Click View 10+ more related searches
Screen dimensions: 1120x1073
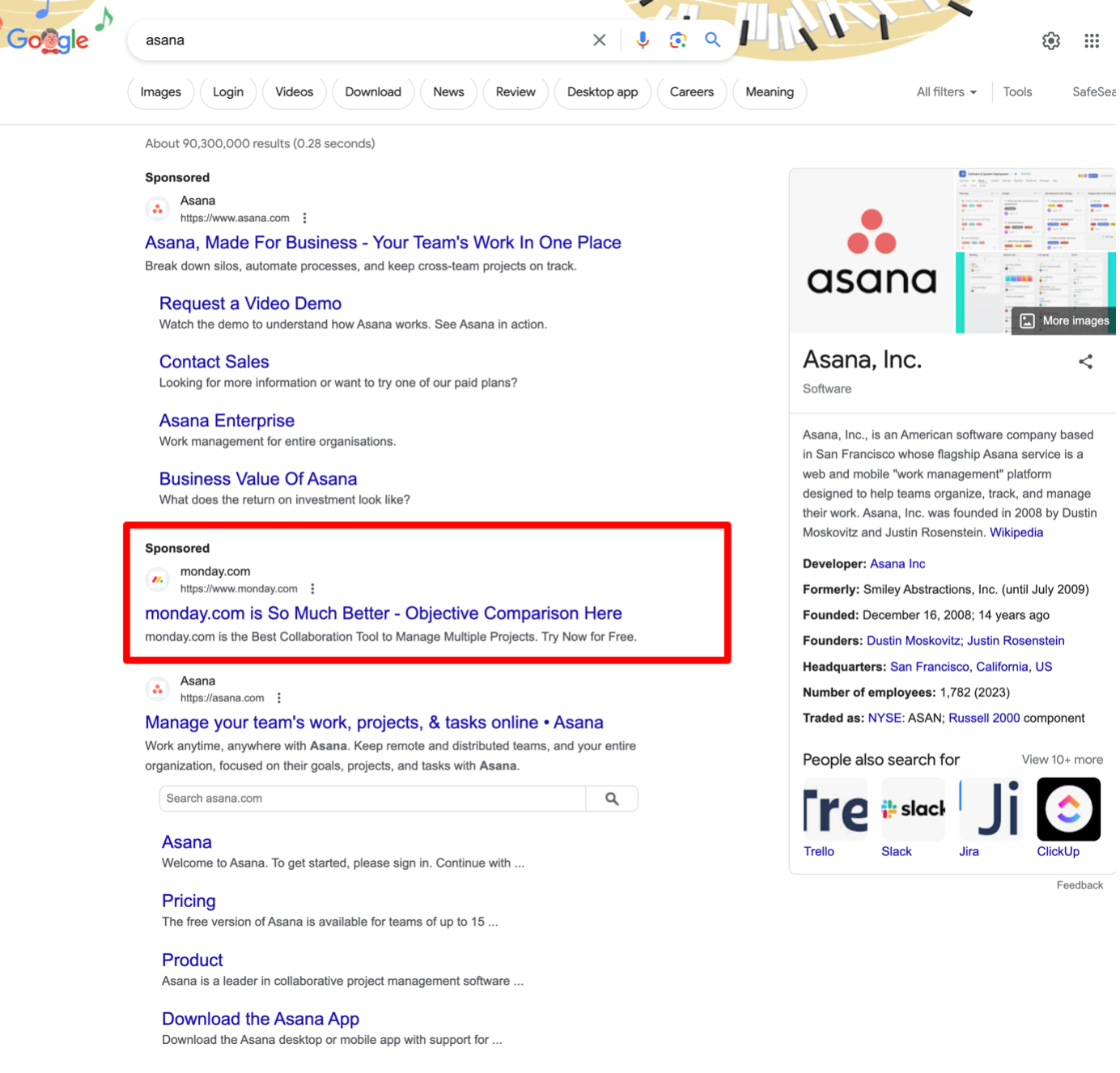pos(1062,760)
